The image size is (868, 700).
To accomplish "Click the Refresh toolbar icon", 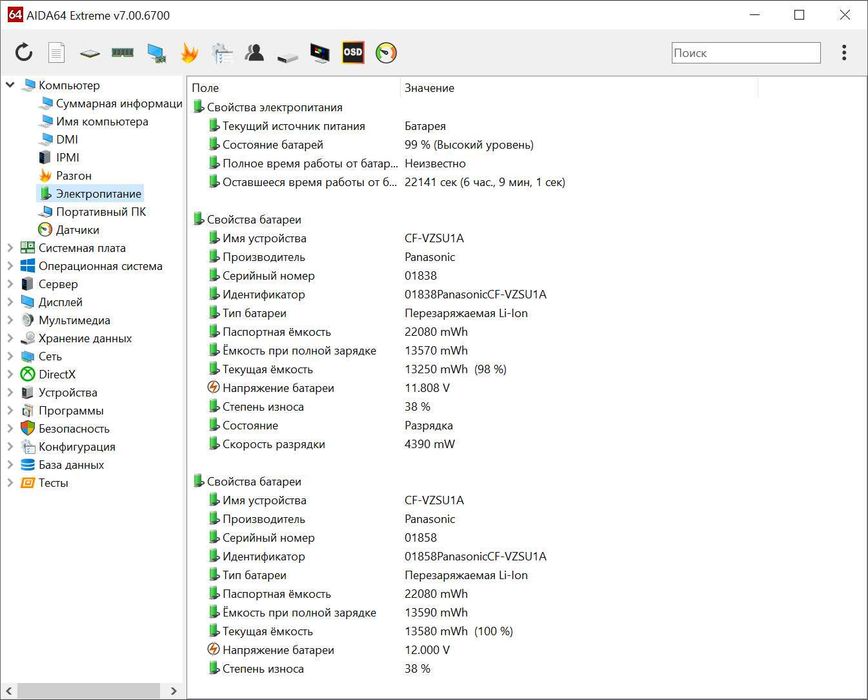I will (x=24, y=53).
